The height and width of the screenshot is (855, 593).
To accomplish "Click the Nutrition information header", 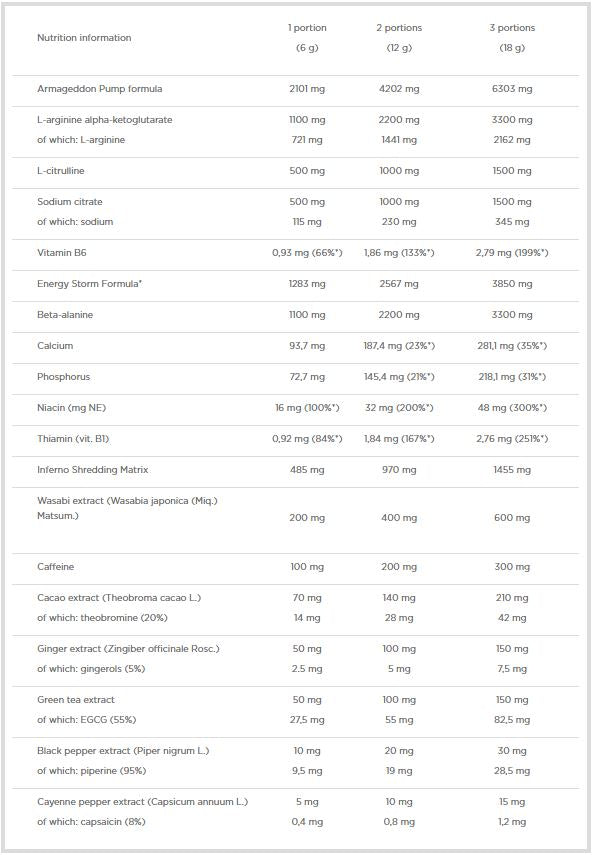I will 84,38.
